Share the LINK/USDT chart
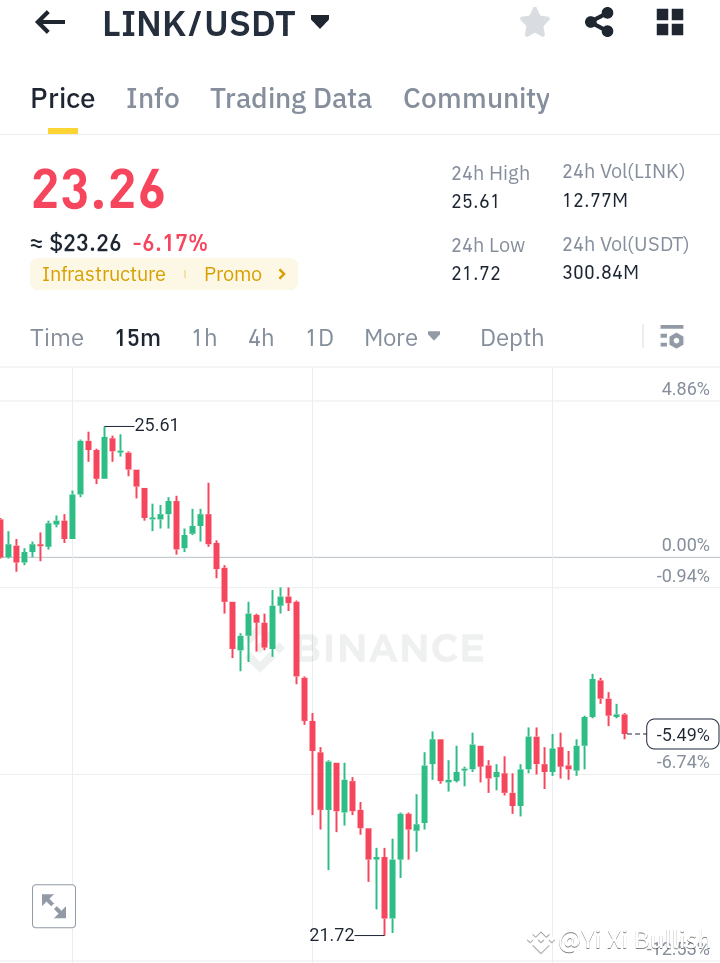Image resolution: width=720 pixels, height=963 pixels. point(599,22)
